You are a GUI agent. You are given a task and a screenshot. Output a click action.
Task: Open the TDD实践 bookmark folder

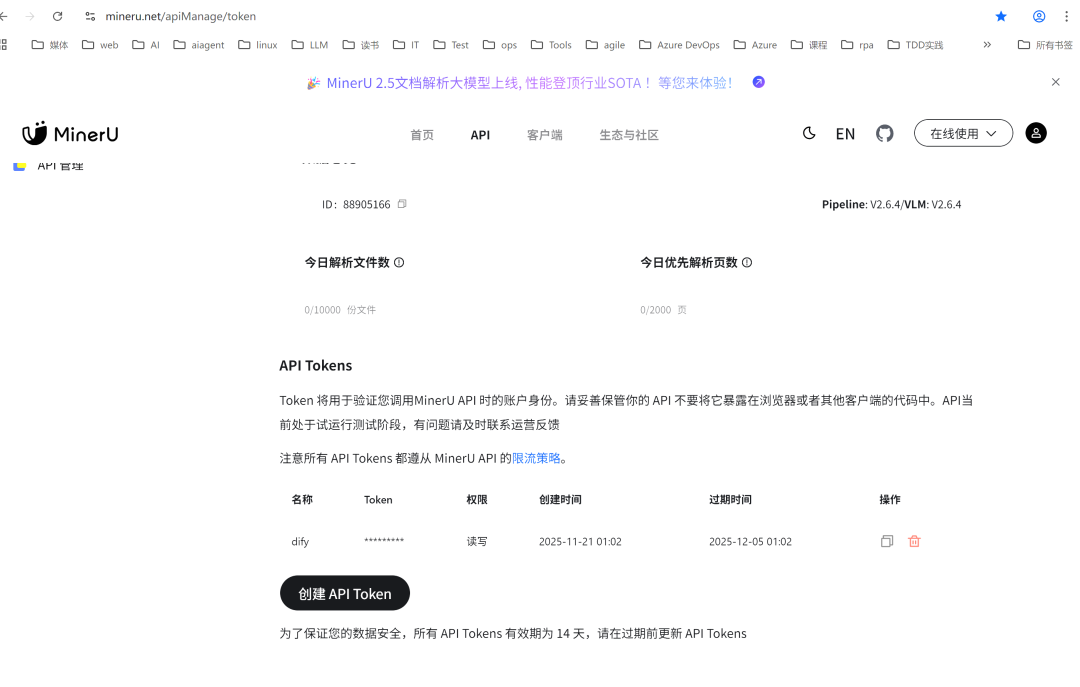(x=915, y=45)
